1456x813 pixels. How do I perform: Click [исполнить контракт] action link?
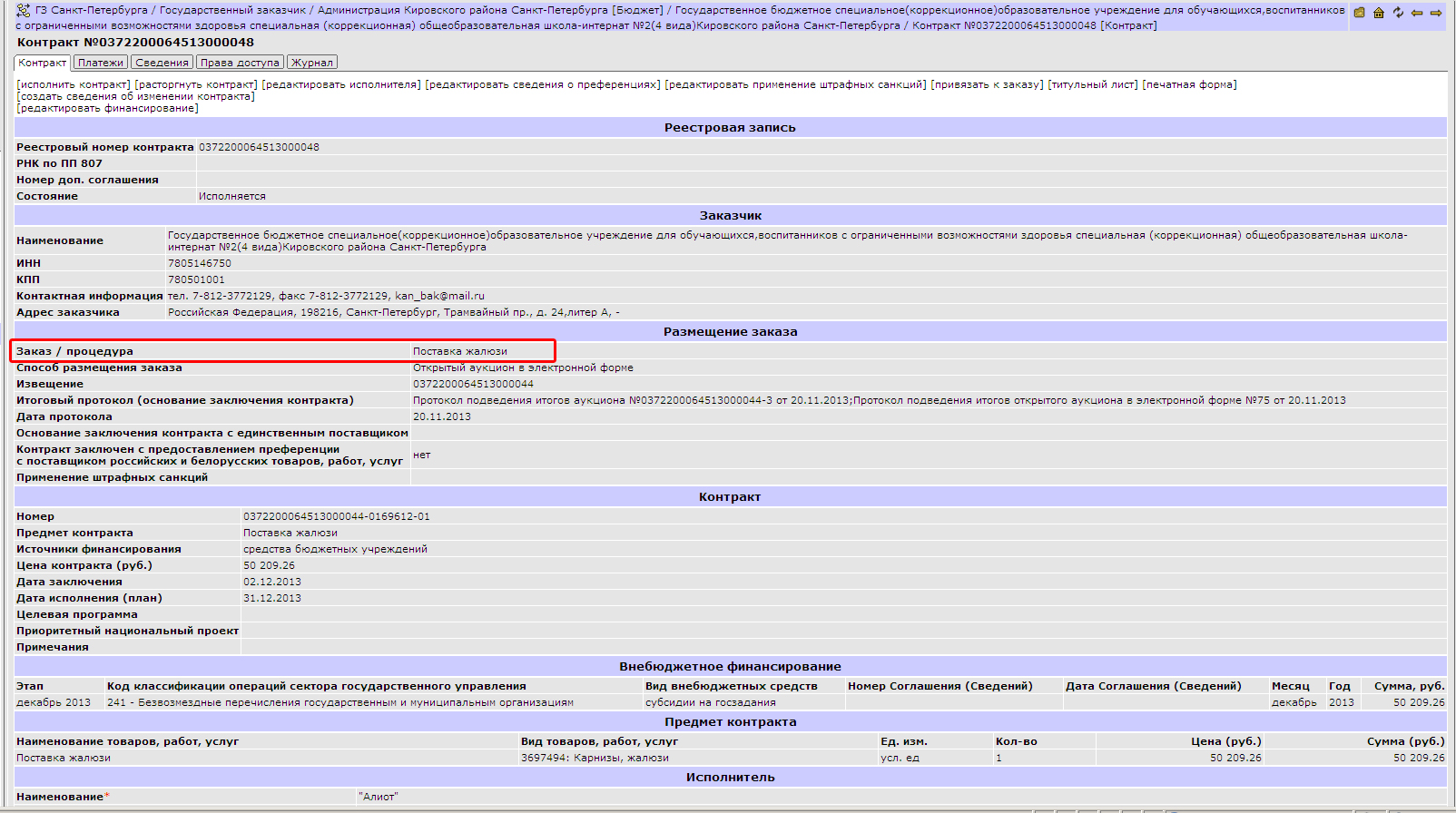[x=74, y=84]
